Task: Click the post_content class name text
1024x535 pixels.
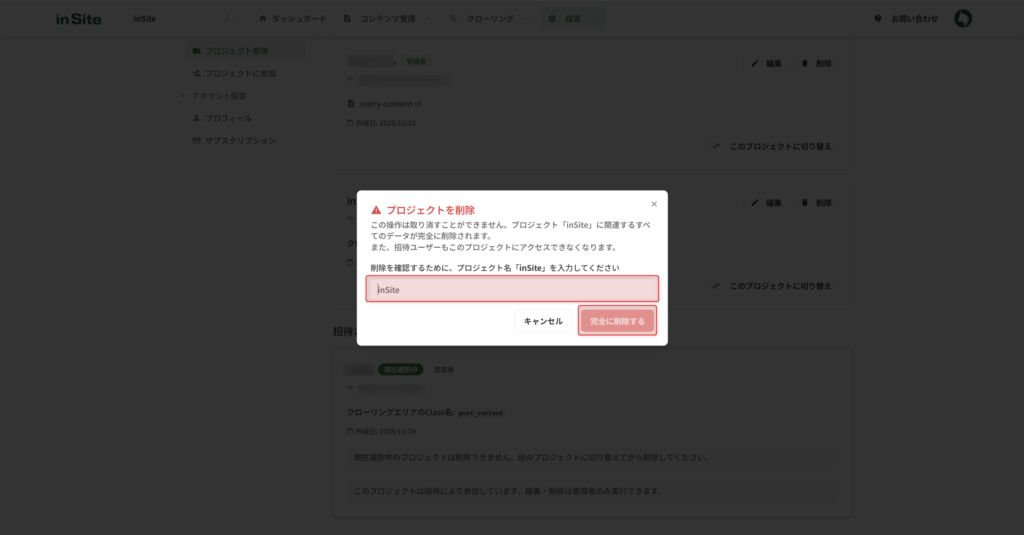Action: tap(481, 413)
